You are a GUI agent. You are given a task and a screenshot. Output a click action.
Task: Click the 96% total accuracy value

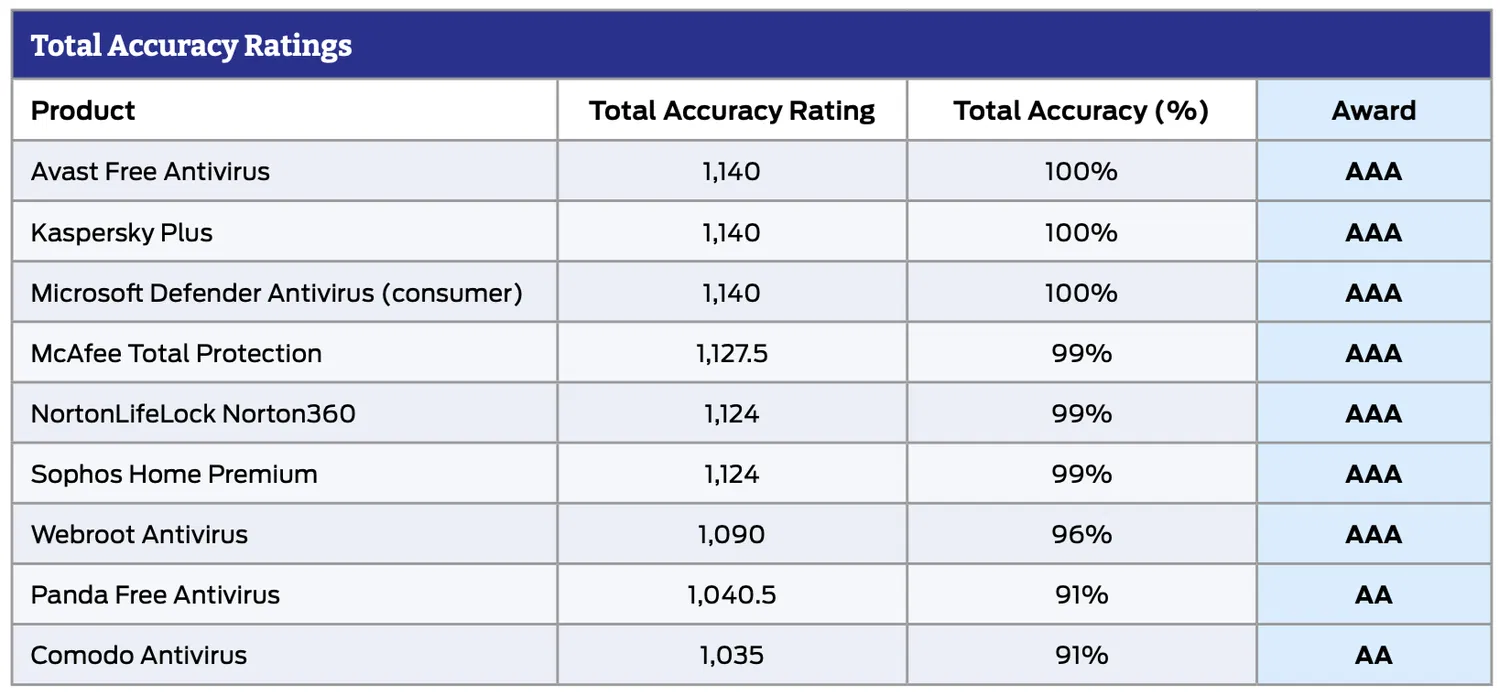click(1081, 534)
